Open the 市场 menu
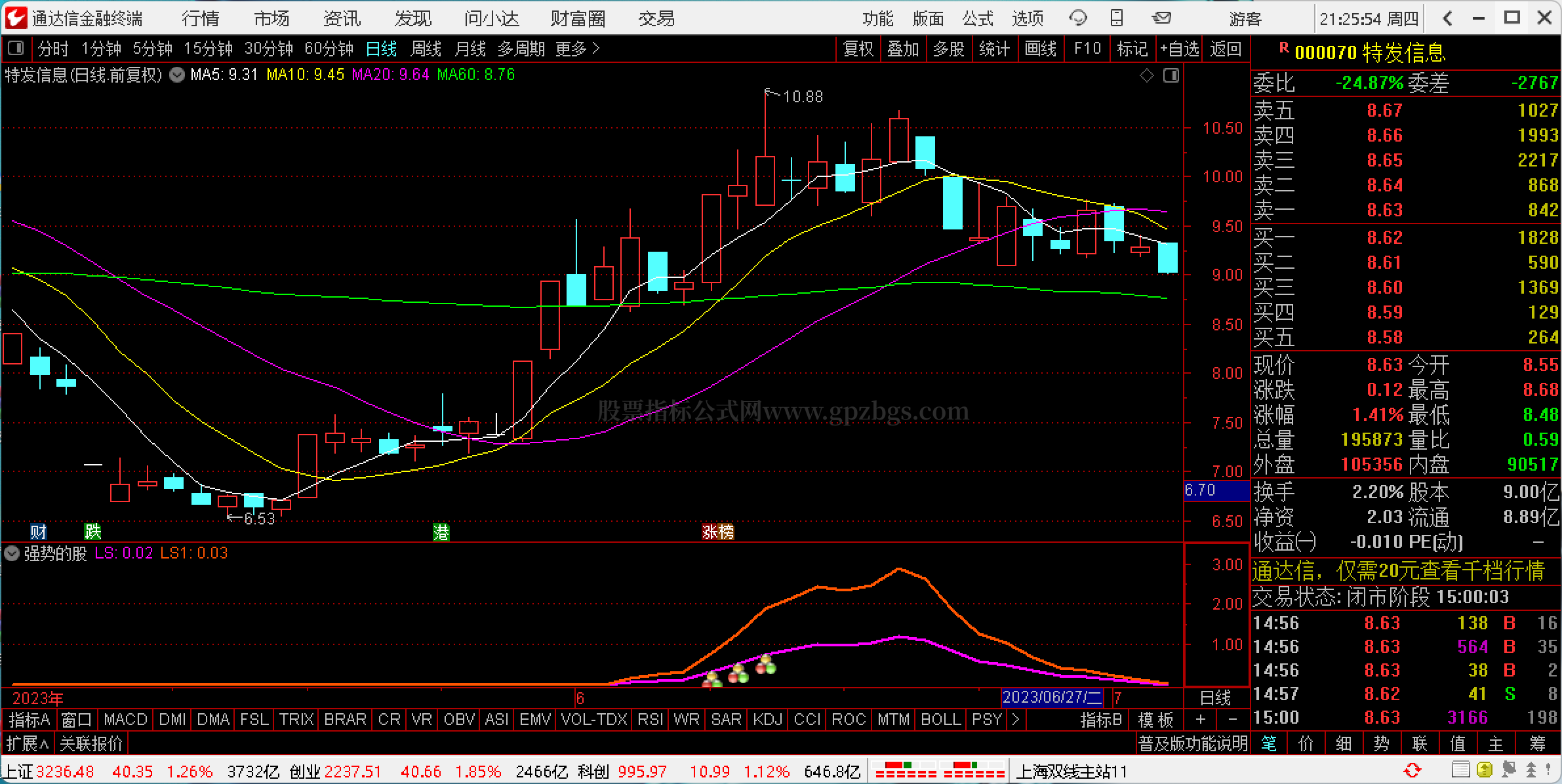 [271, 18]
